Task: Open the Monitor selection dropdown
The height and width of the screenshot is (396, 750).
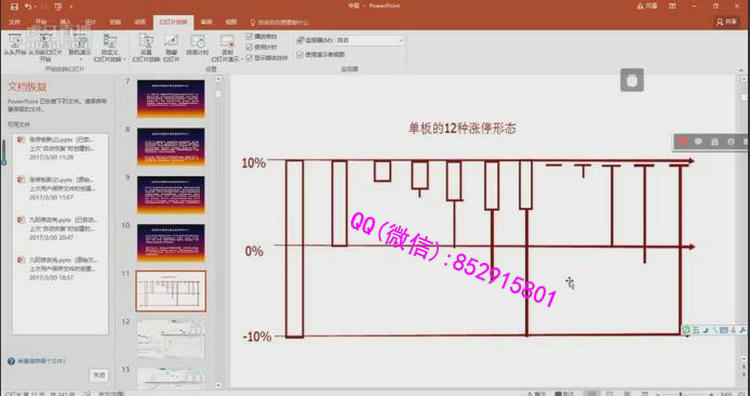Action: (x=369, y=41)
